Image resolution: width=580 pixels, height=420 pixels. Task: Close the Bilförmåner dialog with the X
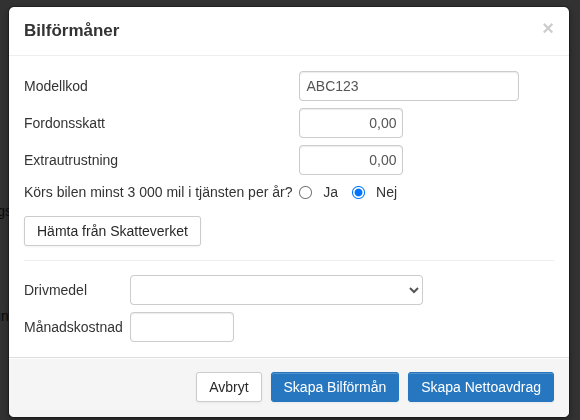[x=548, y=28]
